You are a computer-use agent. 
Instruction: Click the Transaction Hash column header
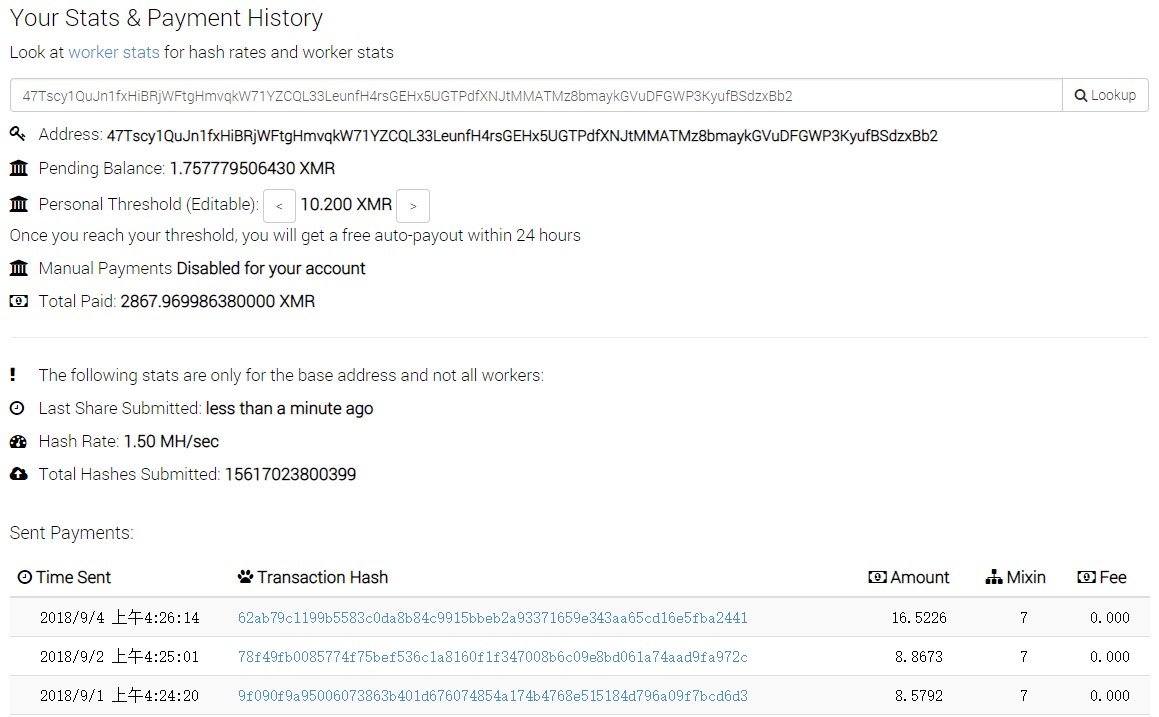313,577
